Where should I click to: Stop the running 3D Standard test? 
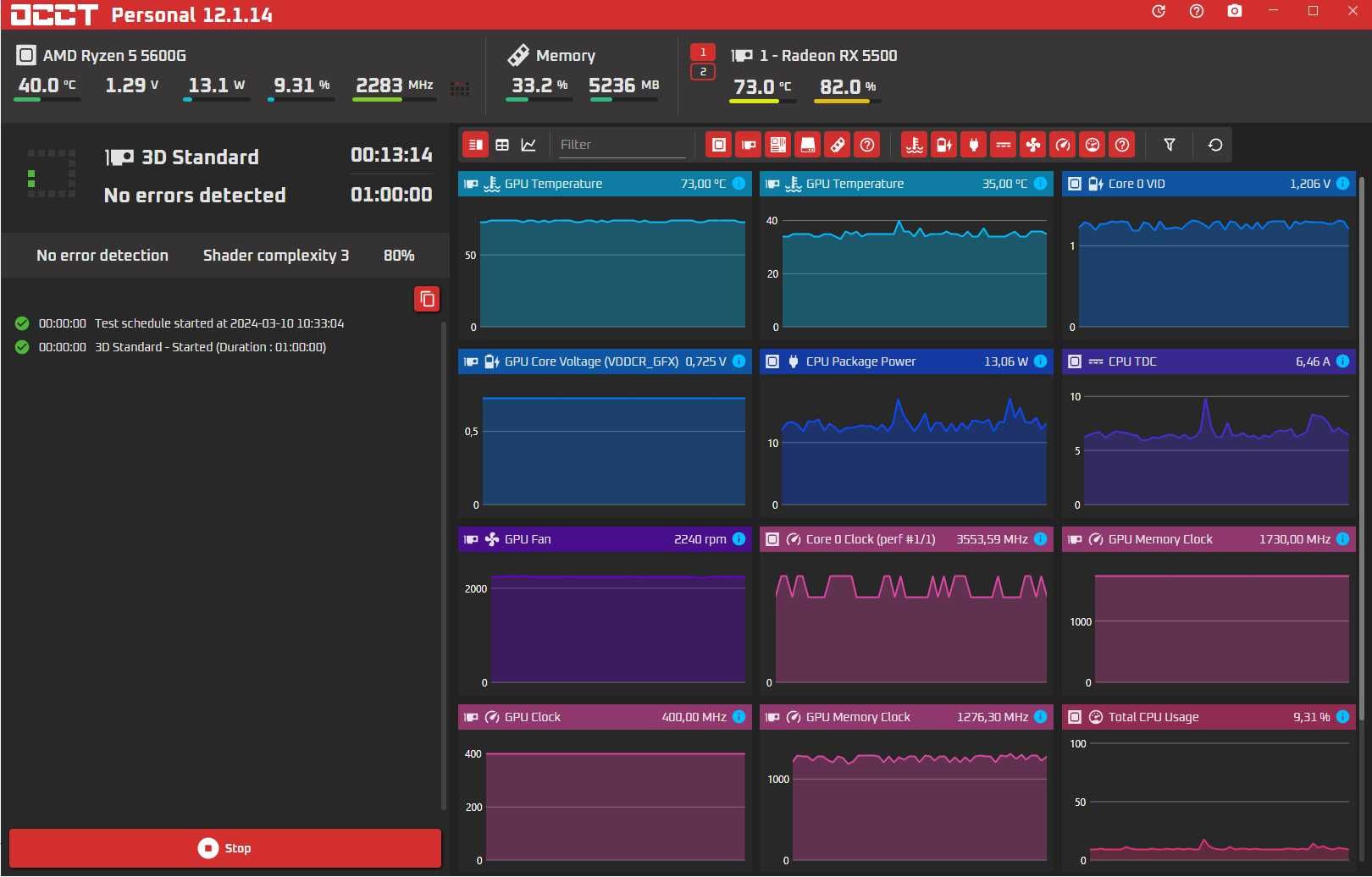(x=225, y=848)
